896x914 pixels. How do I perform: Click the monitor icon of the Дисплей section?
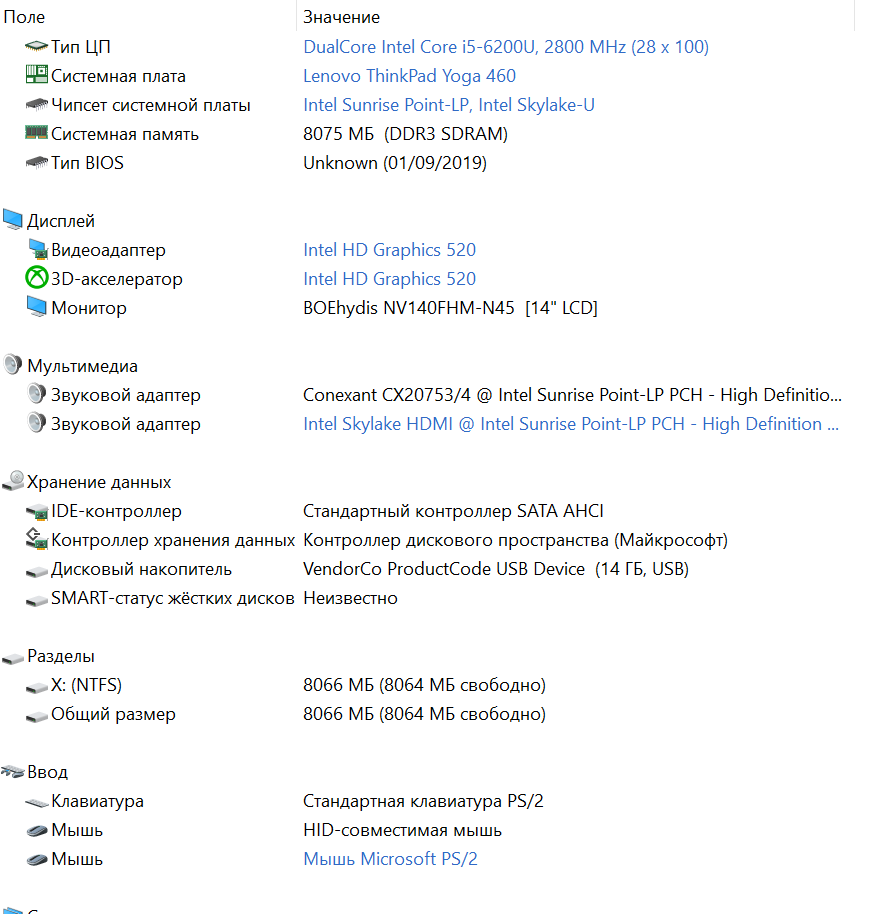tap(13, 220)
